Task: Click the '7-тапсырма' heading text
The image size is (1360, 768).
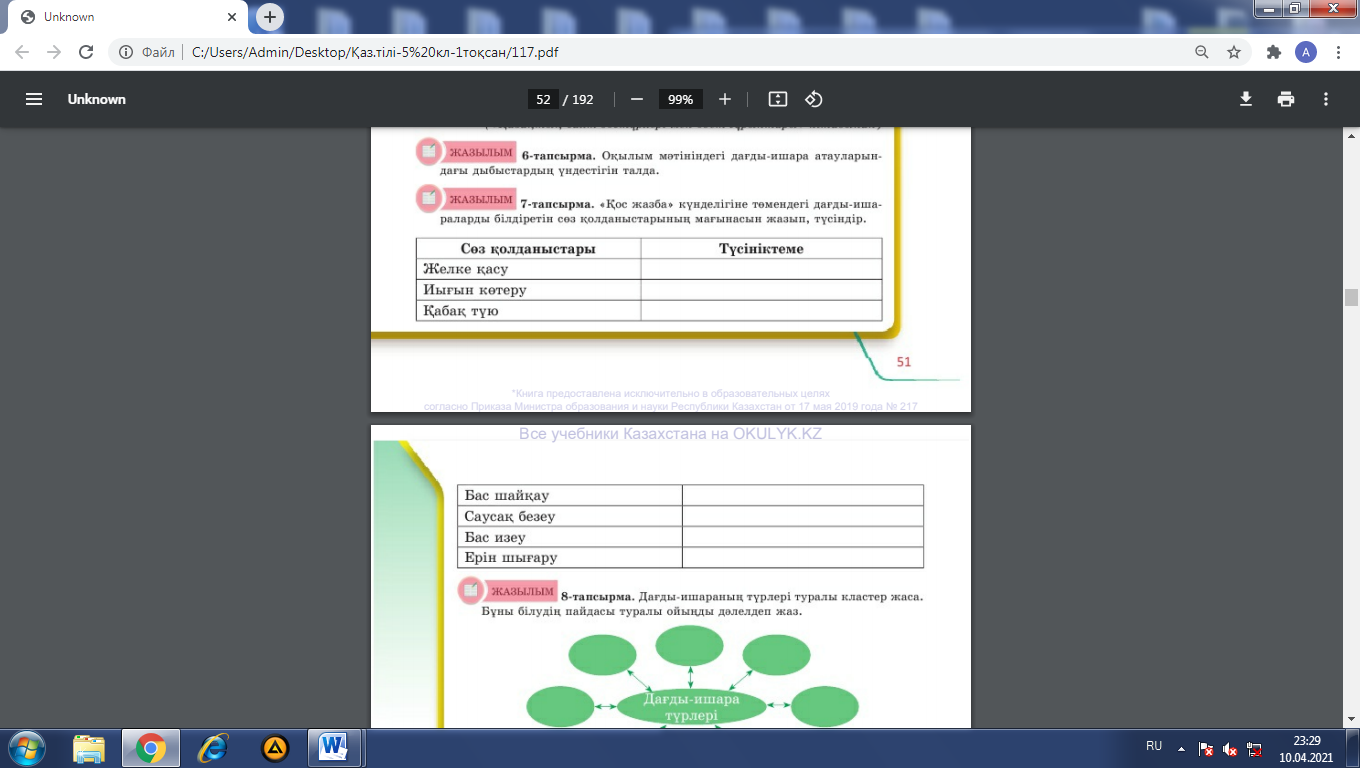Action: click(558, 203)
